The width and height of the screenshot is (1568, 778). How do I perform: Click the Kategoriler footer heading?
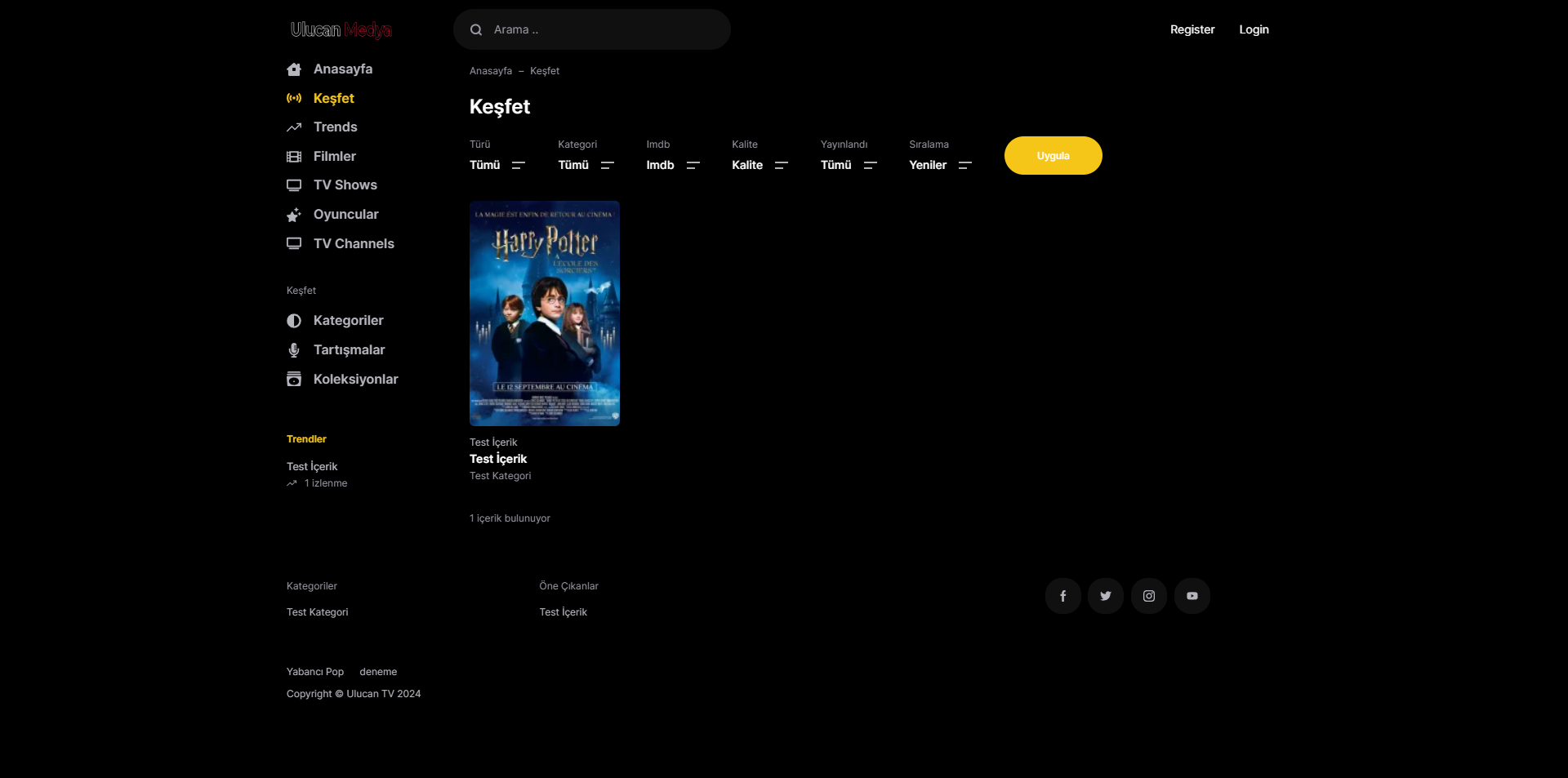click(312, 586)
